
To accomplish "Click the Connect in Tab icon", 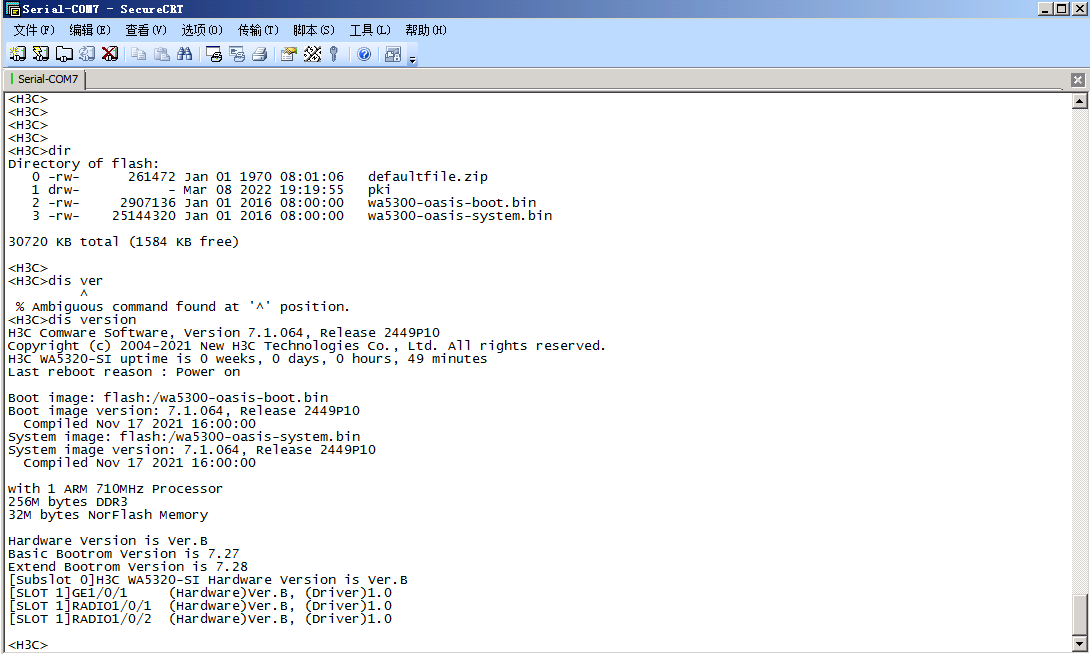I will pyautogui.click(x=64, y=54).
